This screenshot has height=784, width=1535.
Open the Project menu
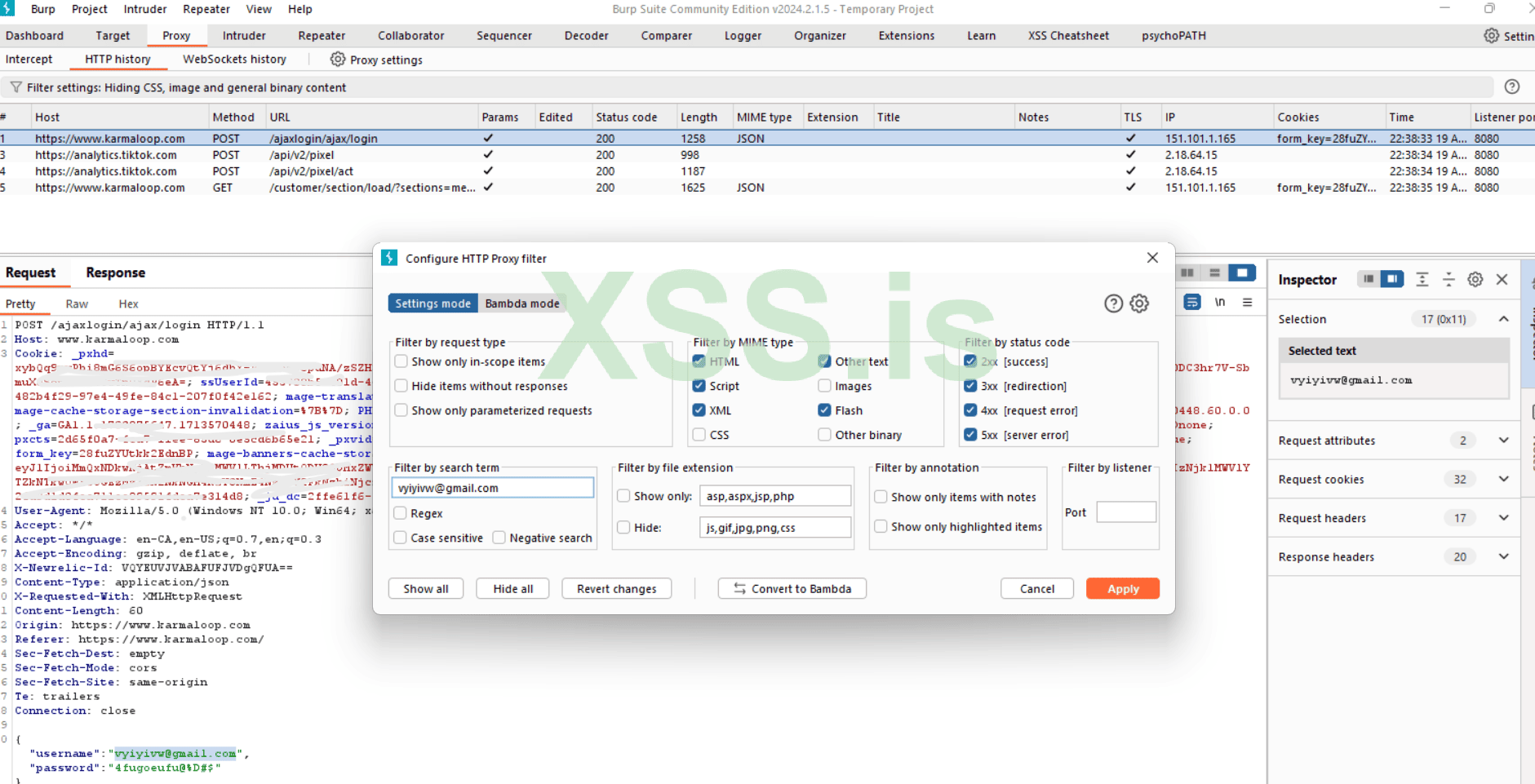90,9
